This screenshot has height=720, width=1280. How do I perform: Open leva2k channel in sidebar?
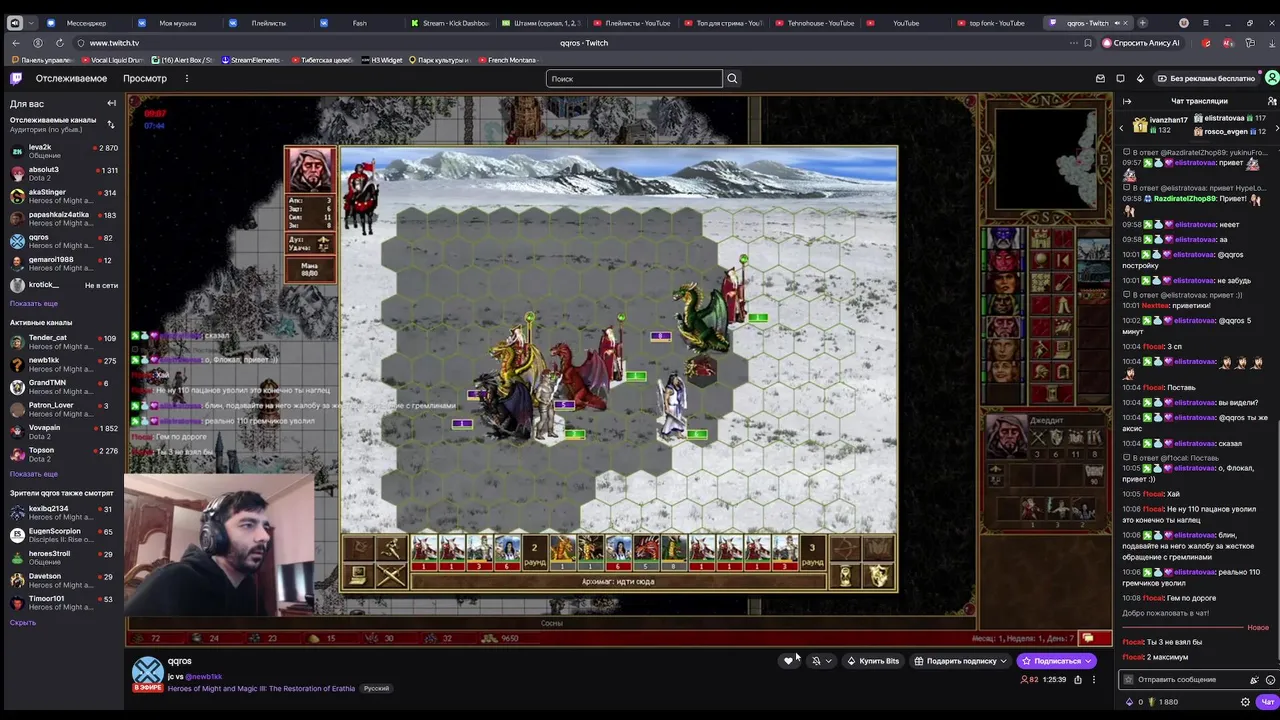[62, 151]
